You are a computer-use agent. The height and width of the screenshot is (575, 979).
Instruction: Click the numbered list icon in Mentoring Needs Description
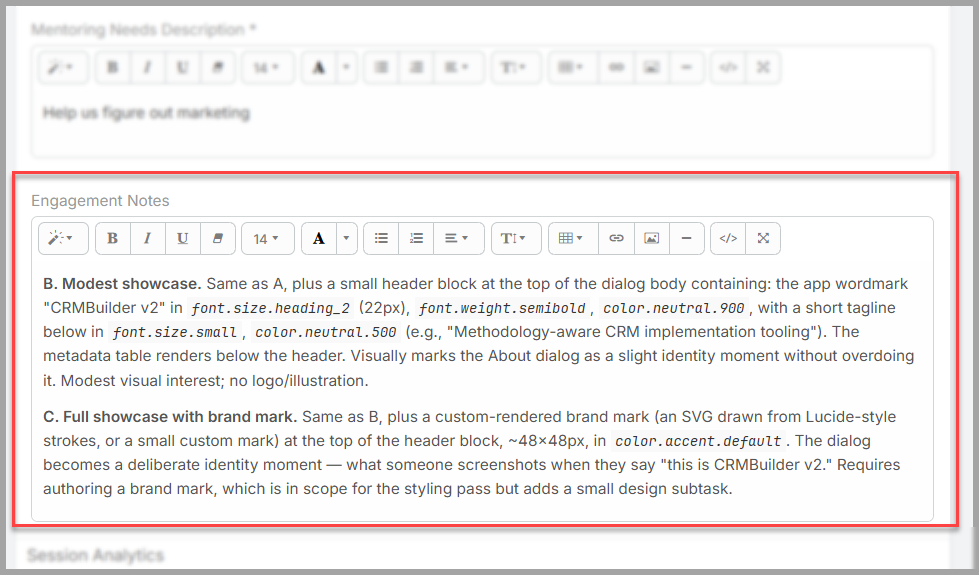coord(416,67)
